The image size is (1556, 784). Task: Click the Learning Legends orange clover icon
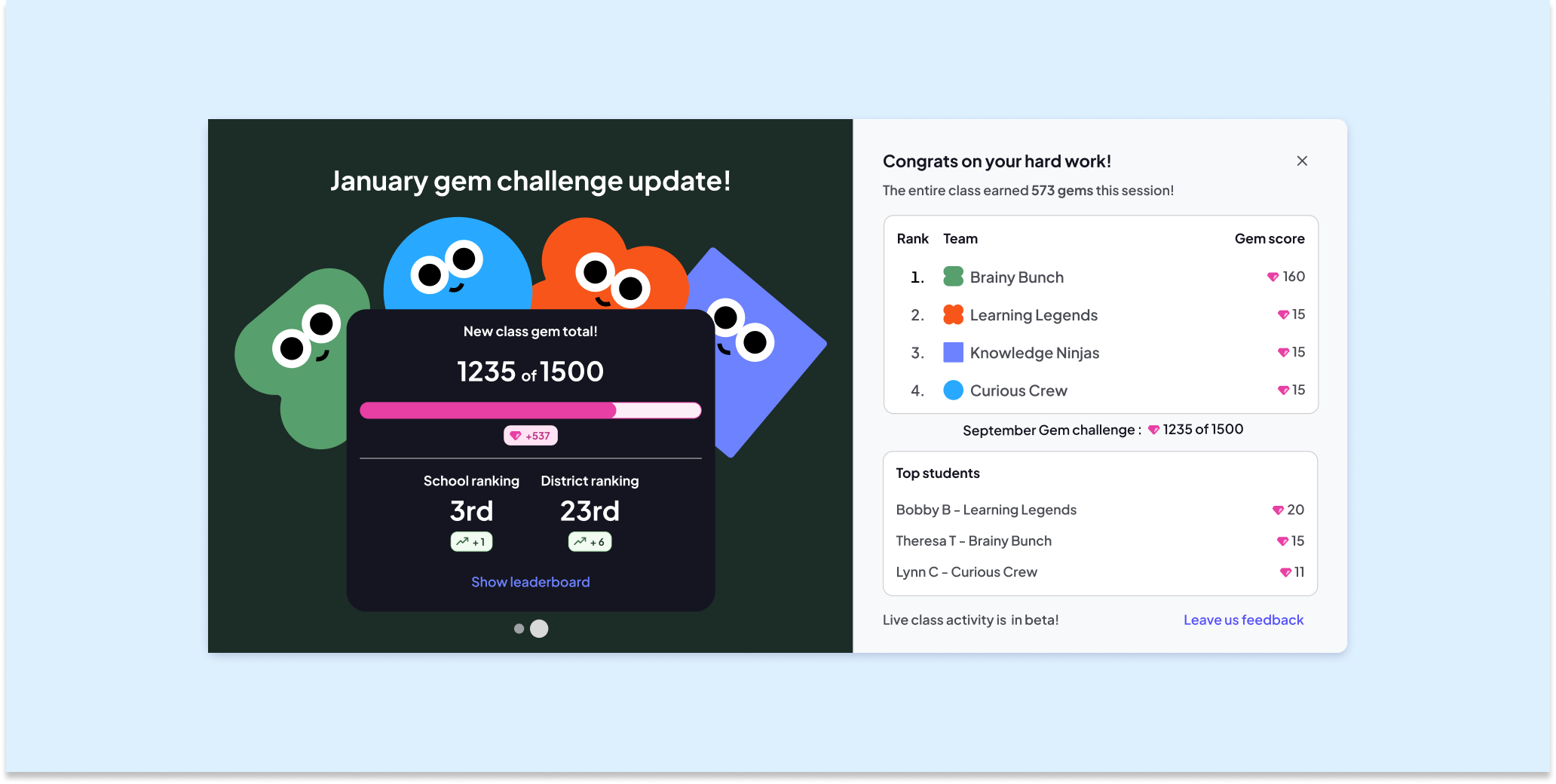953,314
